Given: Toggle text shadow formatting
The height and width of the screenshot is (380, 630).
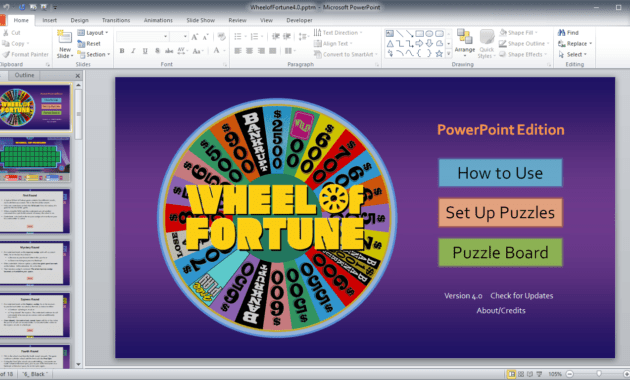Looking at the screenshot, I should pyautogui.click(x=157, y=51).
